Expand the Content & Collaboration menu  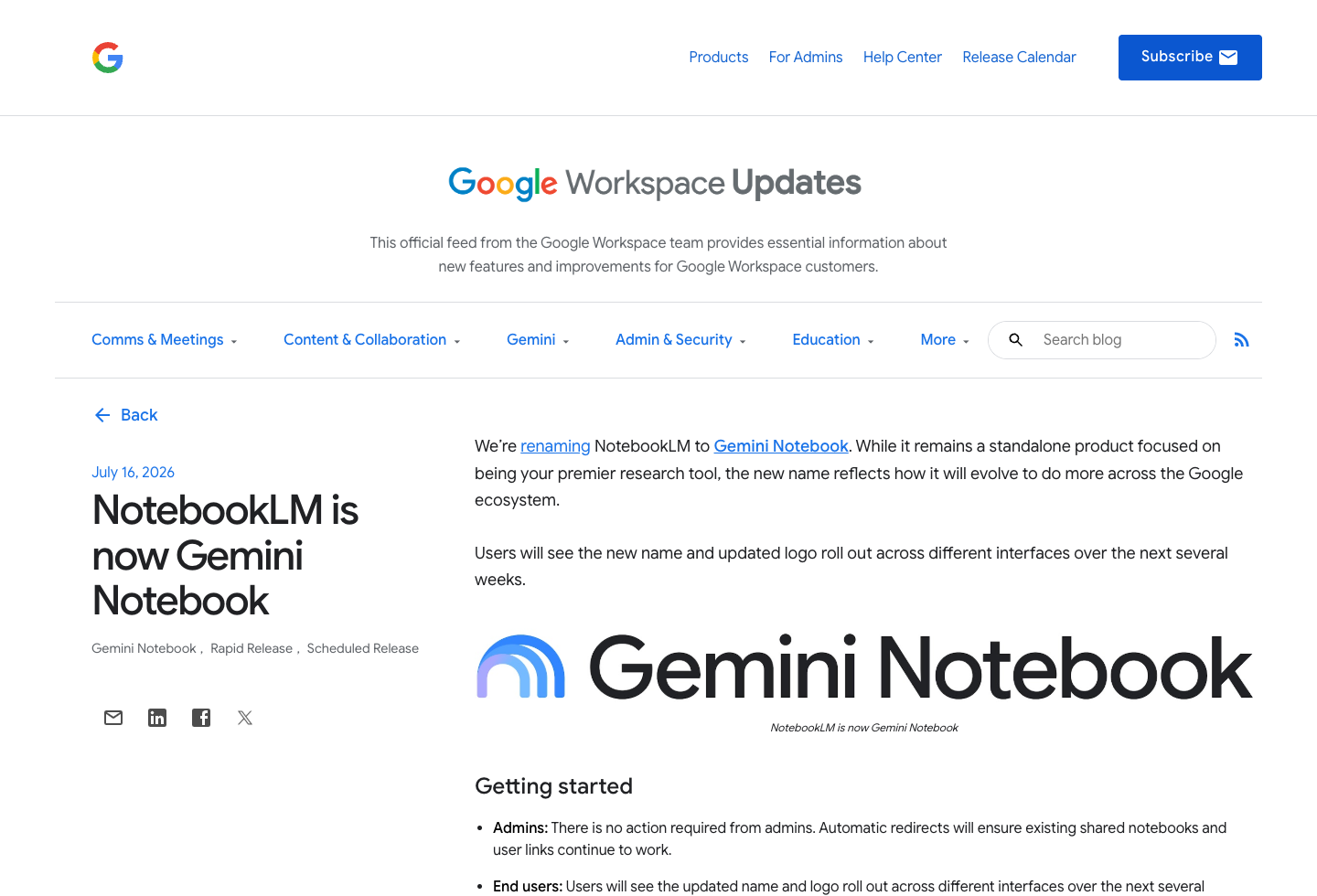pos(372,340)
